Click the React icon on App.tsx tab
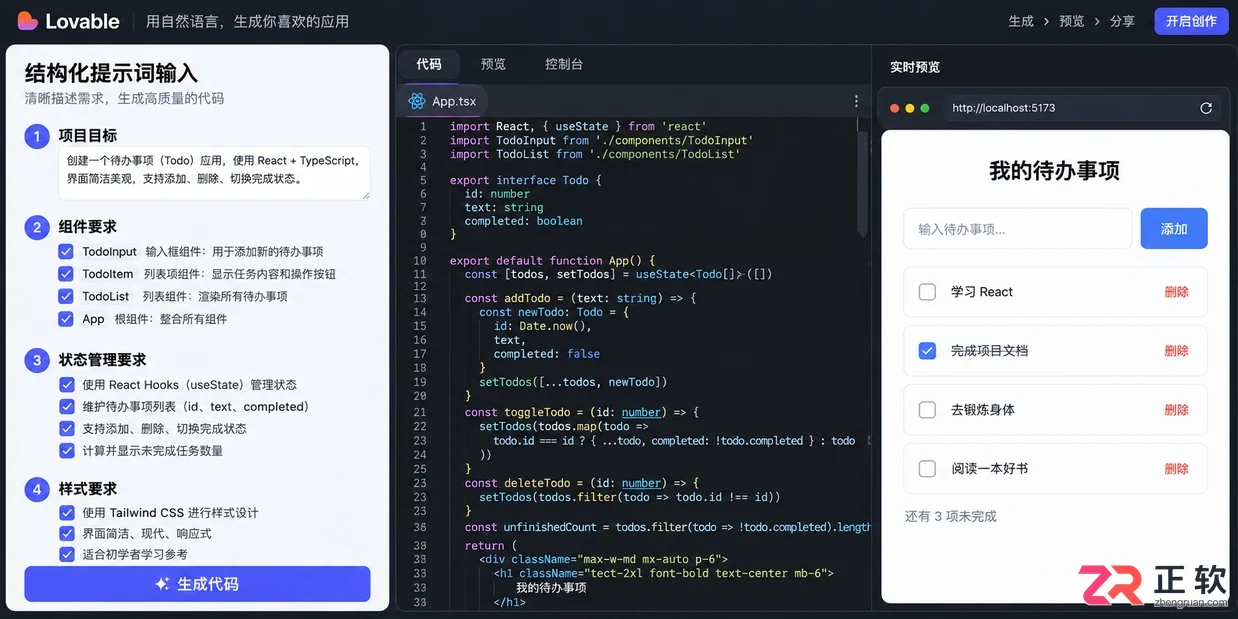Viewport: 1238px width, 619px height. [417, 101]
